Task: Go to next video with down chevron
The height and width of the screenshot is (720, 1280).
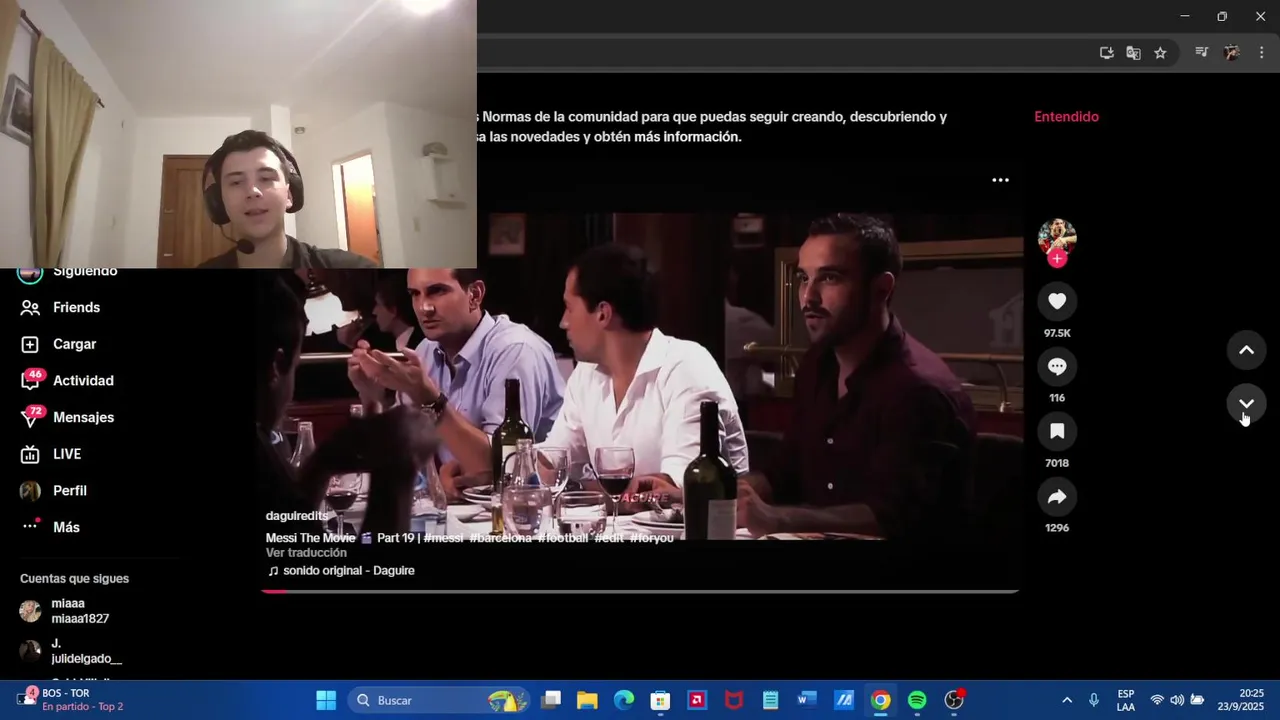Action: tap(1246, 403)
